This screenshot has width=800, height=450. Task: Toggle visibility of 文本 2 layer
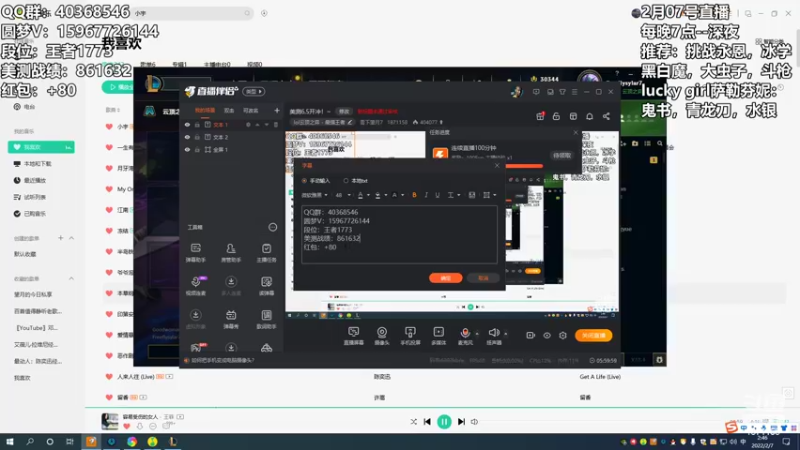pos(187,137)
